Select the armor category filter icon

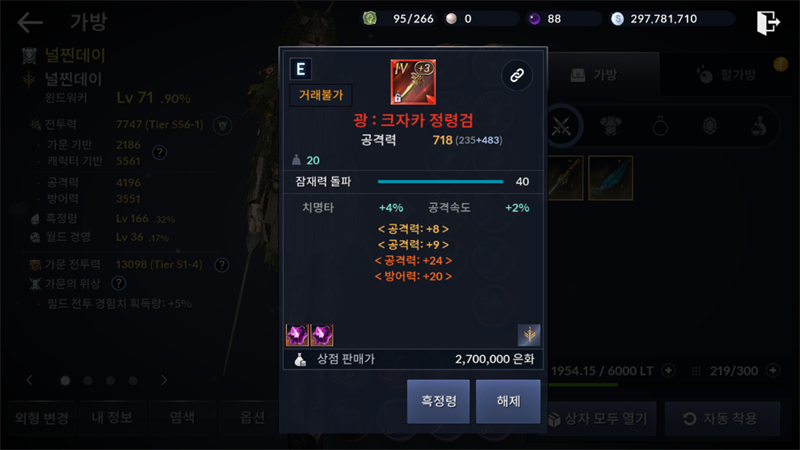tap(611, 126)
